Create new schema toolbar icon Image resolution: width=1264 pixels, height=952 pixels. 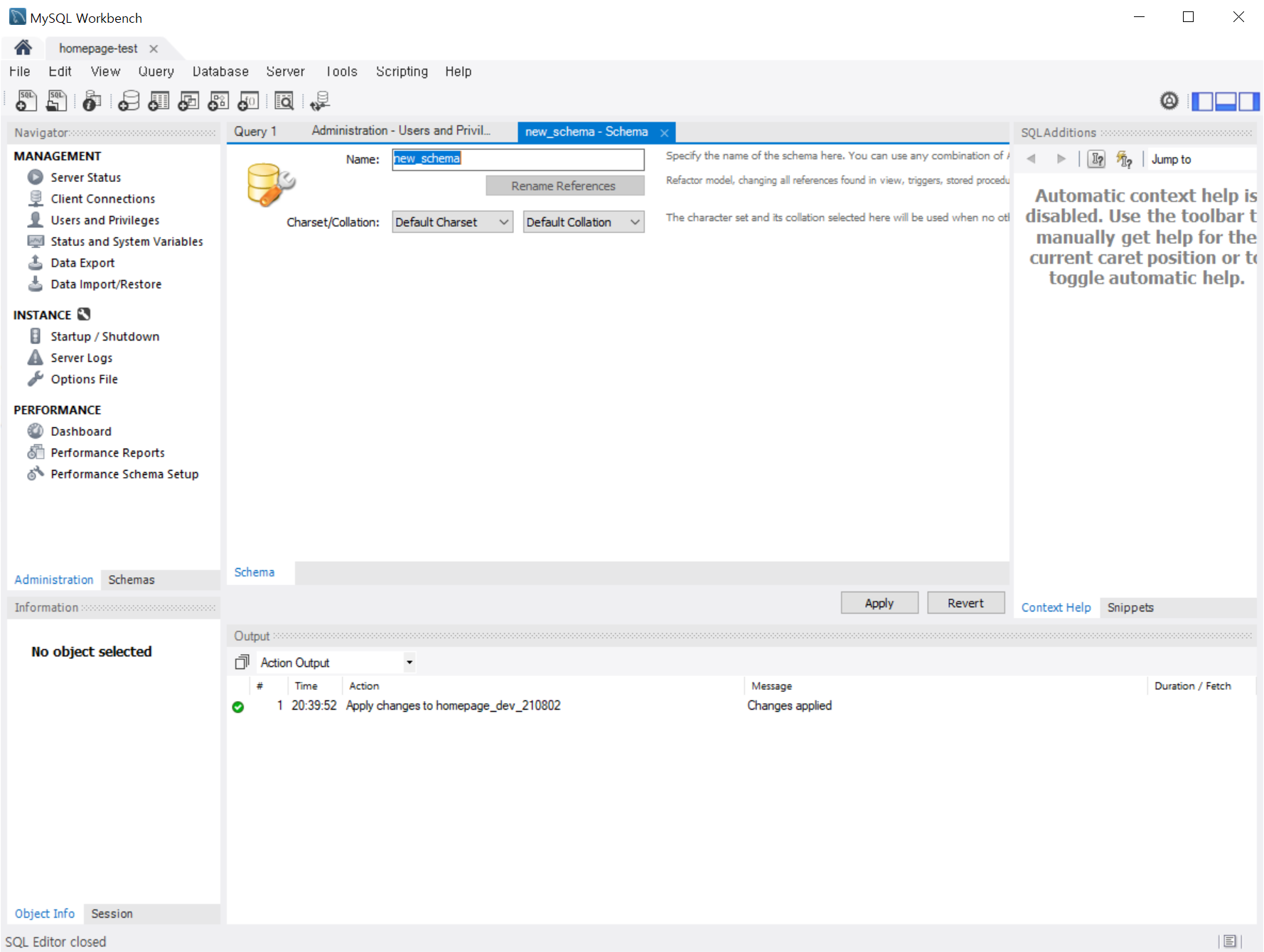point(129,101)
